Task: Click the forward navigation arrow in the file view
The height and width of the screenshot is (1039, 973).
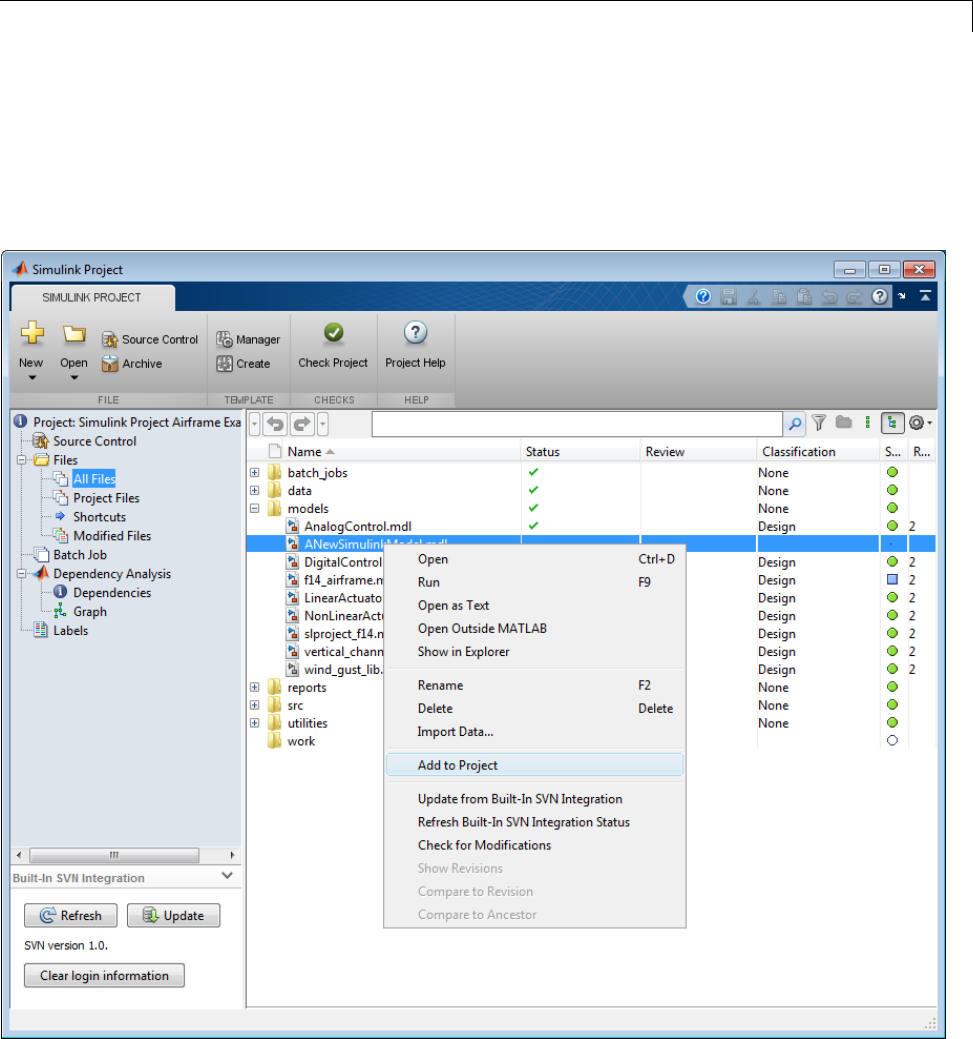Action: click(302, 424)
